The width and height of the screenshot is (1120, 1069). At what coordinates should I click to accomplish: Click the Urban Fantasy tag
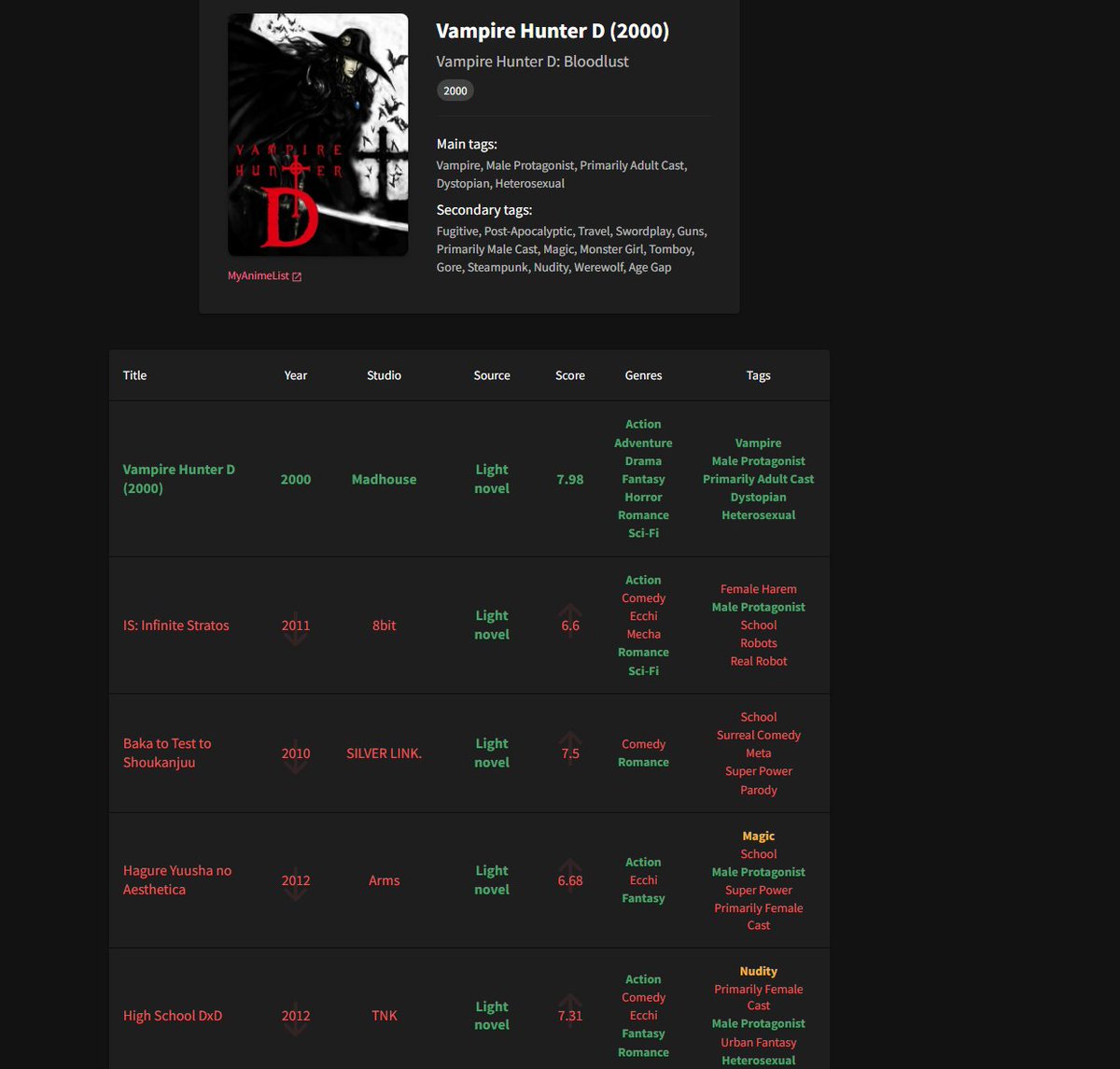pos(758,1042)
